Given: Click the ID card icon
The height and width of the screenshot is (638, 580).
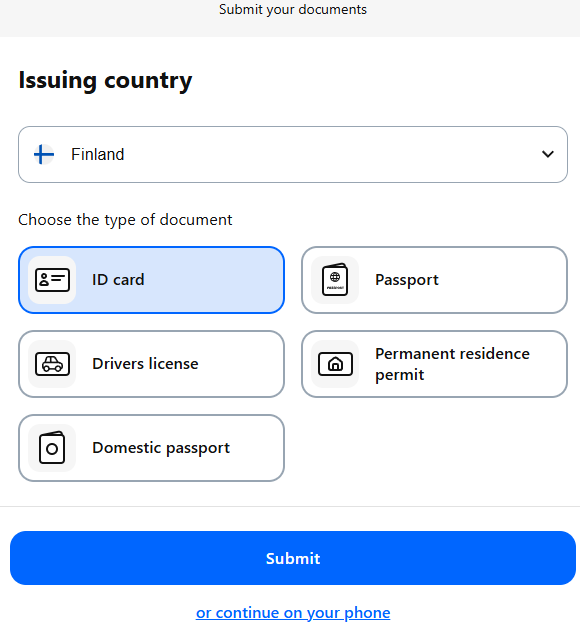Looking at the screenshot, I should tap(52, 280).
